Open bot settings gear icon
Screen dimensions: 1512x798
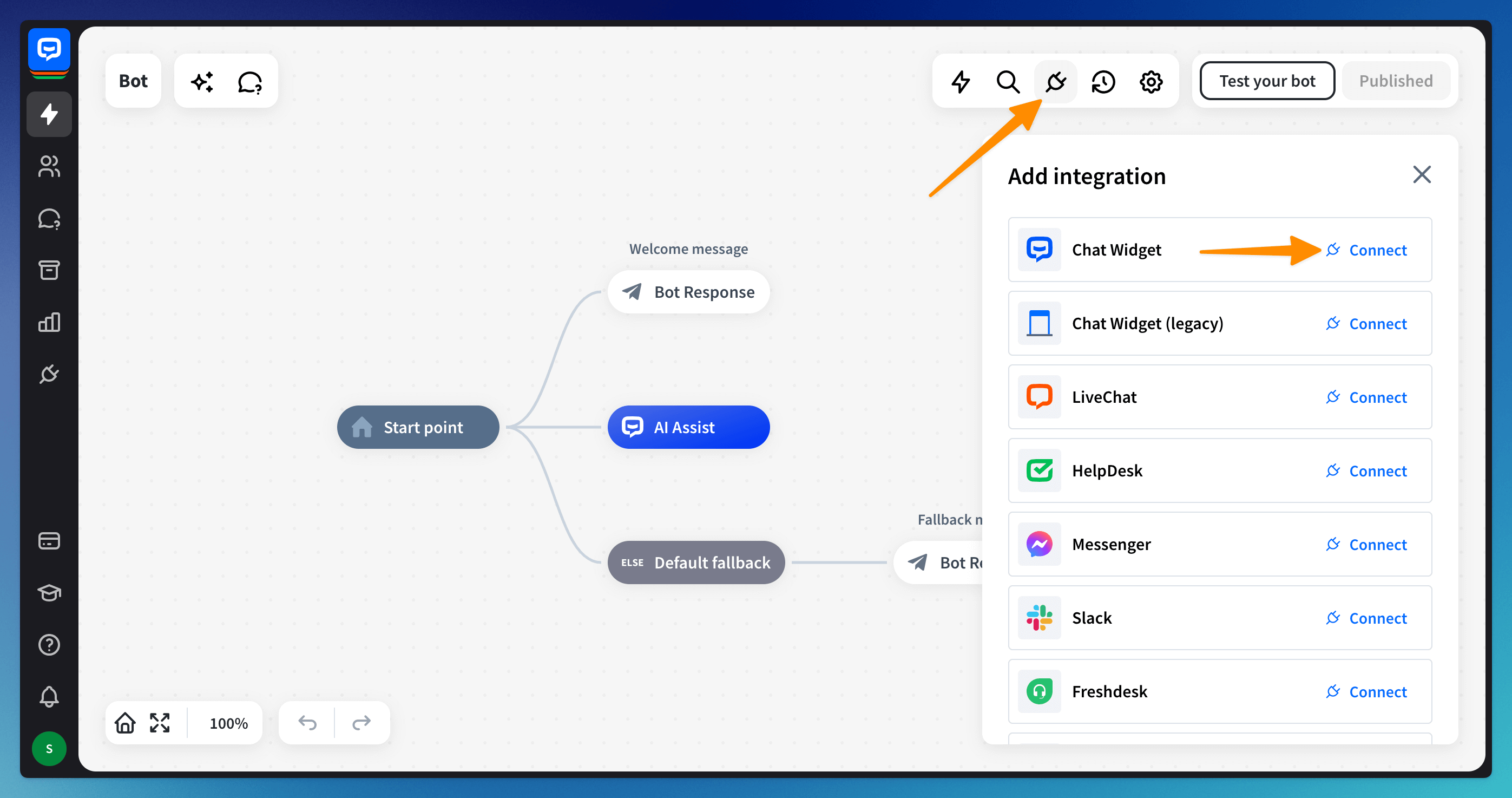pyautogui.click(x=1151, y=82)
